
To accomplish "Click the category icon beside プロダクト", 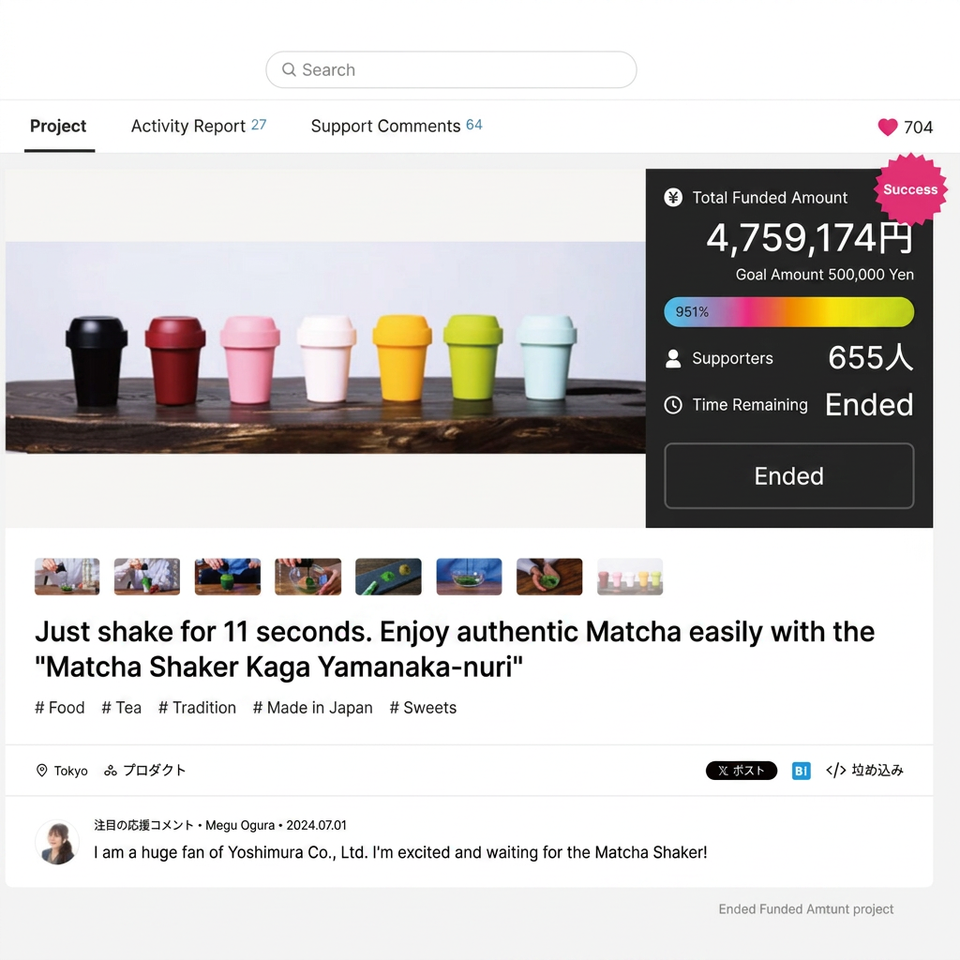I will coord(110,770).
